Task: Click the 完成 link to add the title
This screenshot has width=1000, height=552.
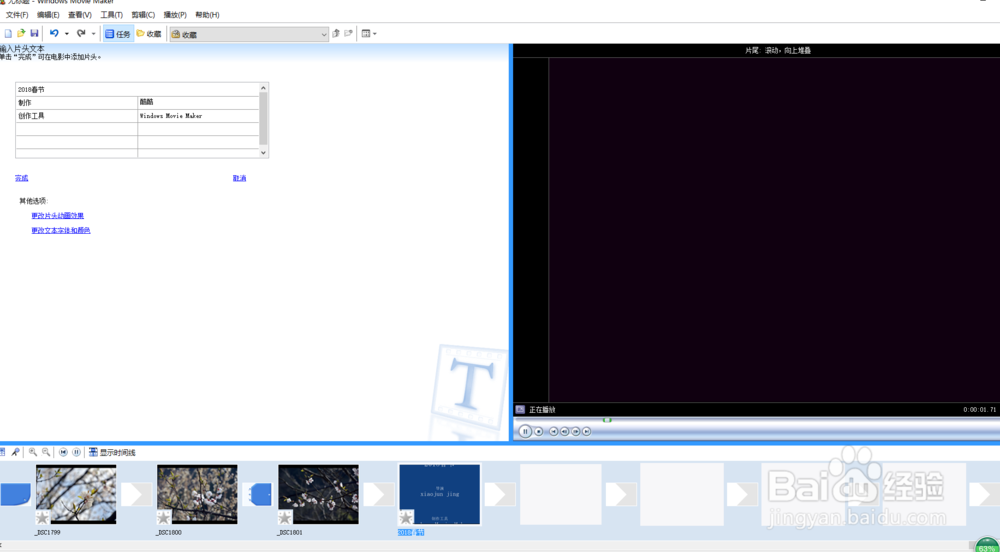Action: pyautogui.click(x=22, y=178)
